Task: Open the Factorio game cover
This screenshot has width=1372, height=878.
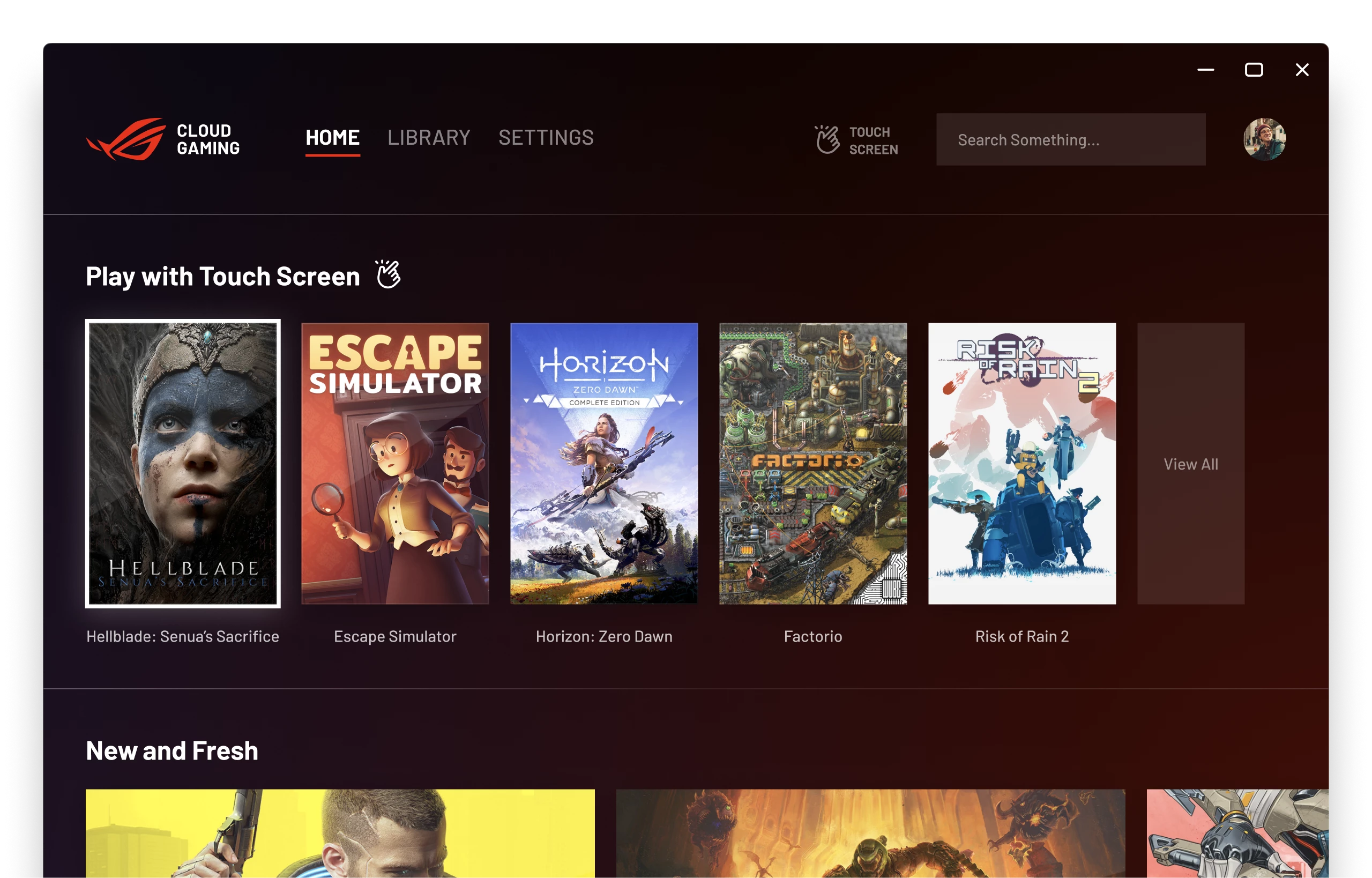Action: tap(812, 463)
